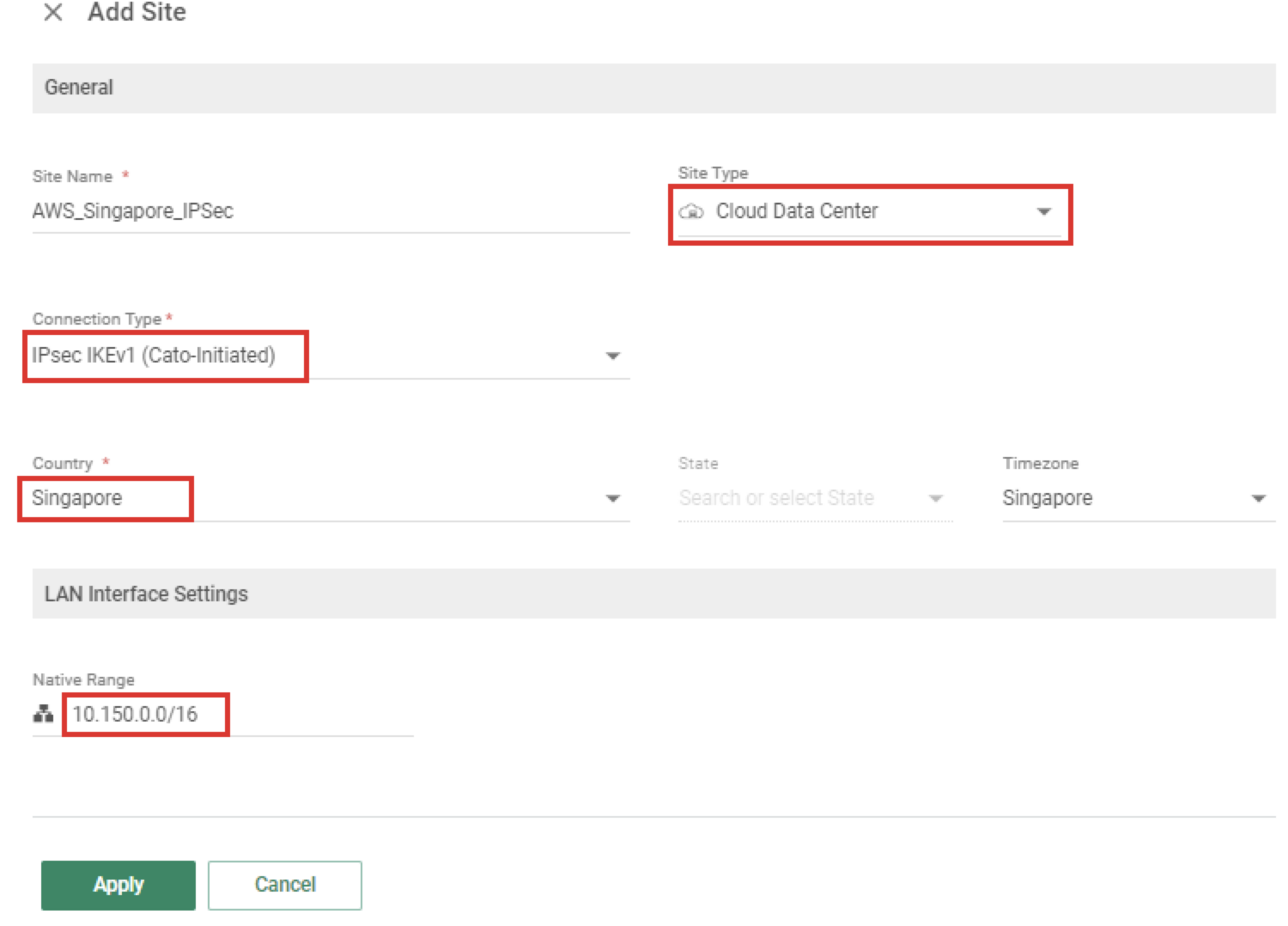Open the State dropdown arrow
The height and width of the screenshot is (926, 1288).
936,498
